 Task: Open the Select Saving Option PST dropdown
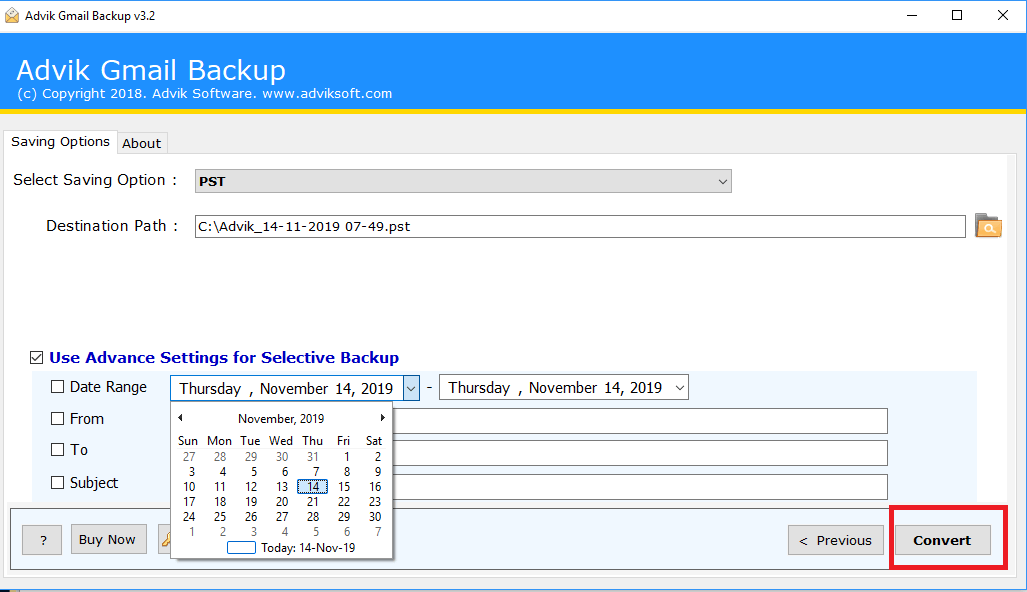click(463, 181)
